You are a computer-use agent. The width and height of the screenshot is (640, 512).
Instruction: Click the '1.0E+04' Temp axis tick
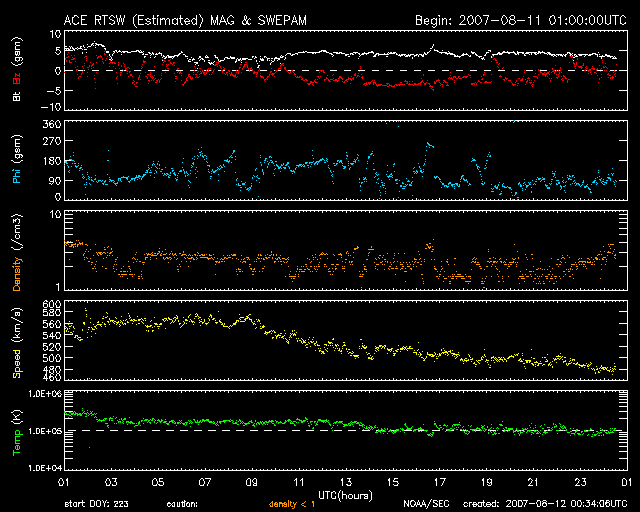pyautogui.click(x=45, y=468)
